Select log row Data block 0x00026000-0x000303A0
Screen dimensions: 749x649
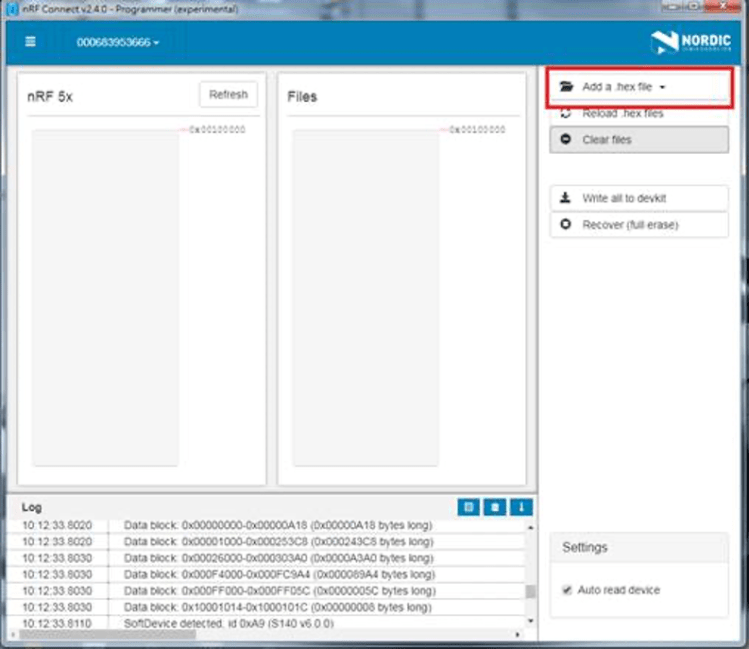coord(266,558)
